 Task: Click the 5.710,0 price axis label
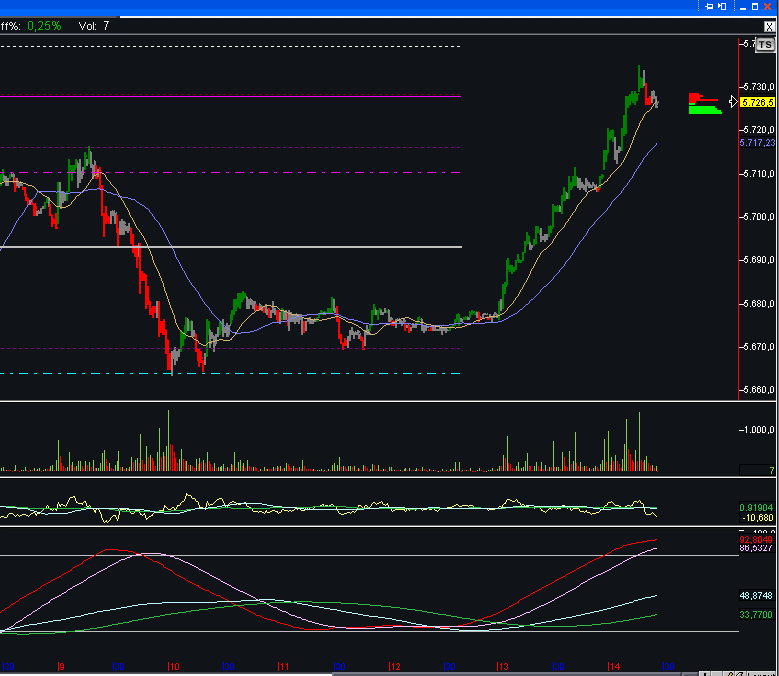click(x=759, y=174)
